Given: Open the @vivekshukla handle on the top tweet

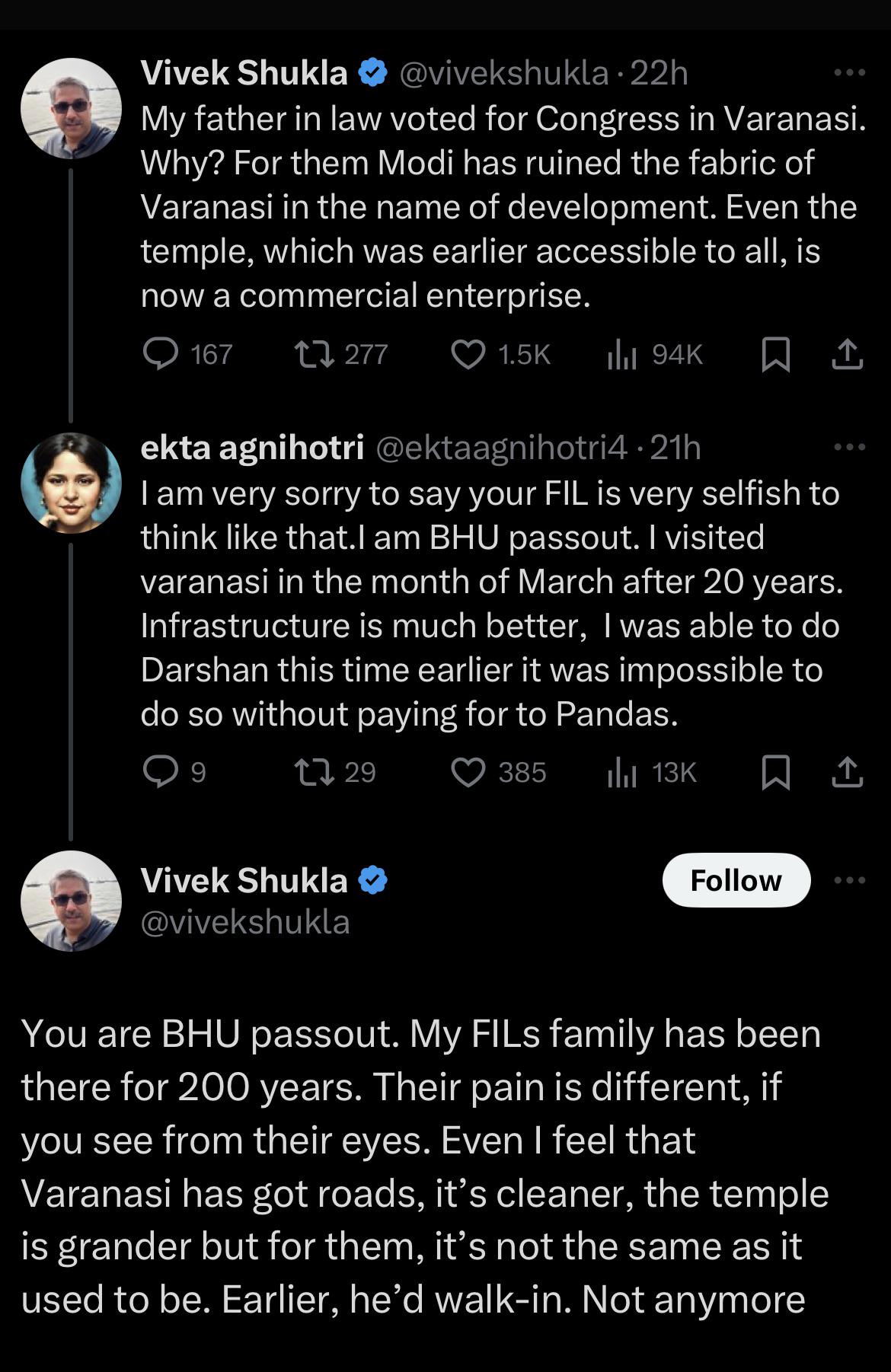Looking at the screenshot, I should [503, 73].
